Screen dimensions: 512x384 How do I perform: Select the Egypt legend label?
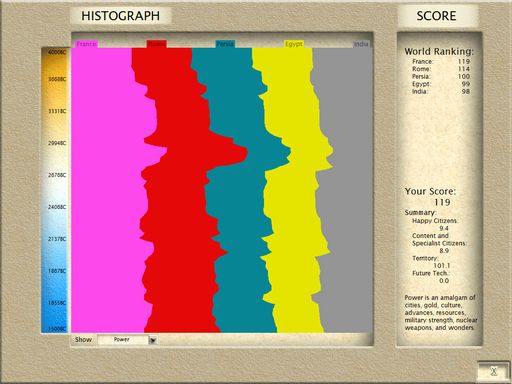click(294, 44)
